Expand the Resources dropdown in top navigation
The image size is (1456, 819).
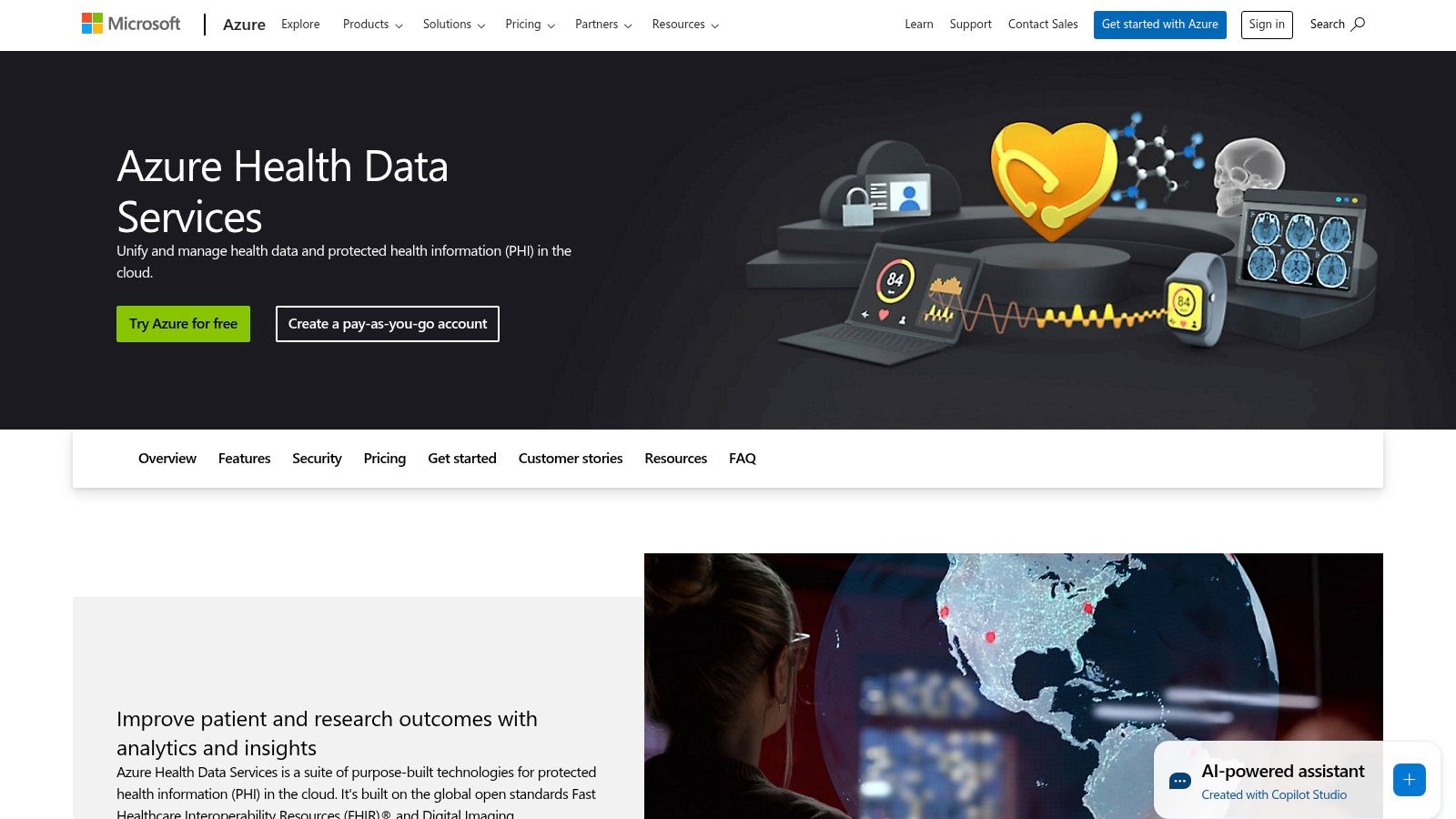point(685,25)
